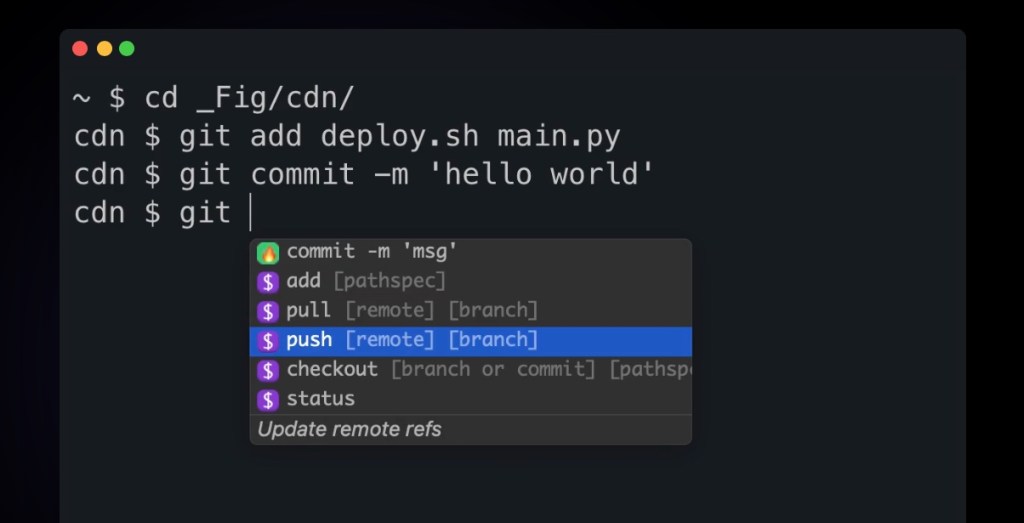Minimize the terminal using the yellow button
The height and width of the screenshot is (523, 1024).
coord(104,48)
